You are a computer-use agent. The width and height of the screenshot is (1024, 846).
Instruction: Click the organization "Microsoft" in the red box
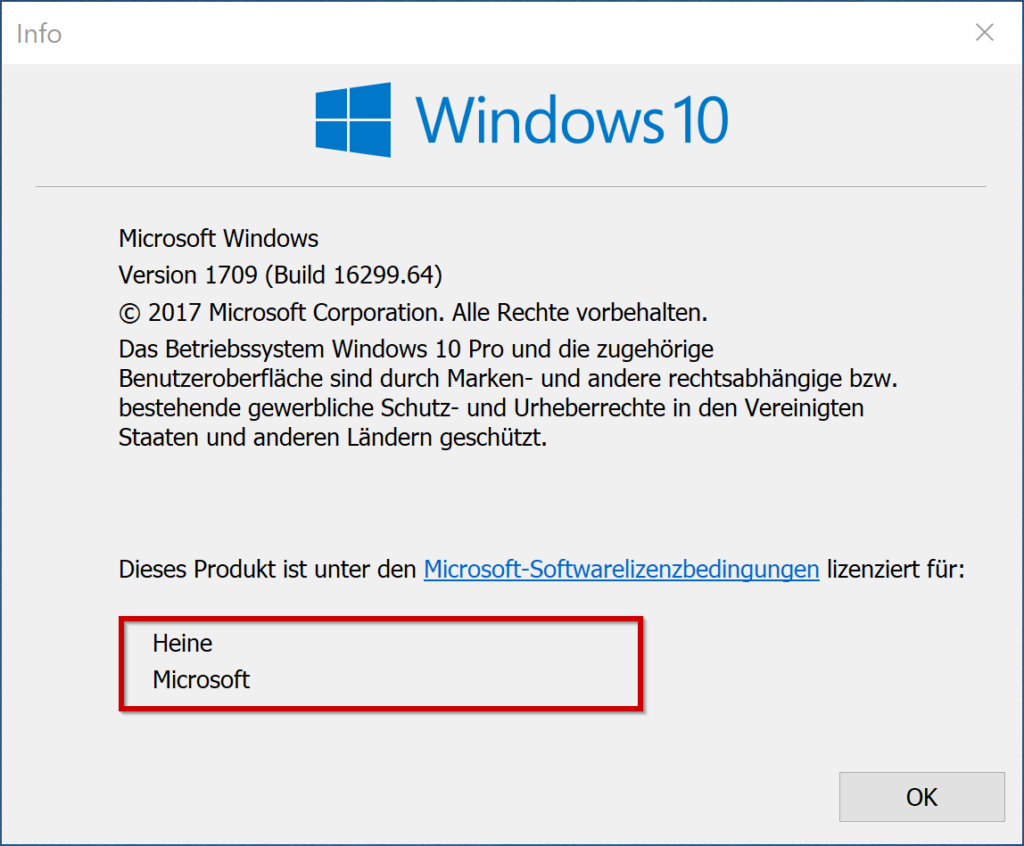[x=201, y=680]
